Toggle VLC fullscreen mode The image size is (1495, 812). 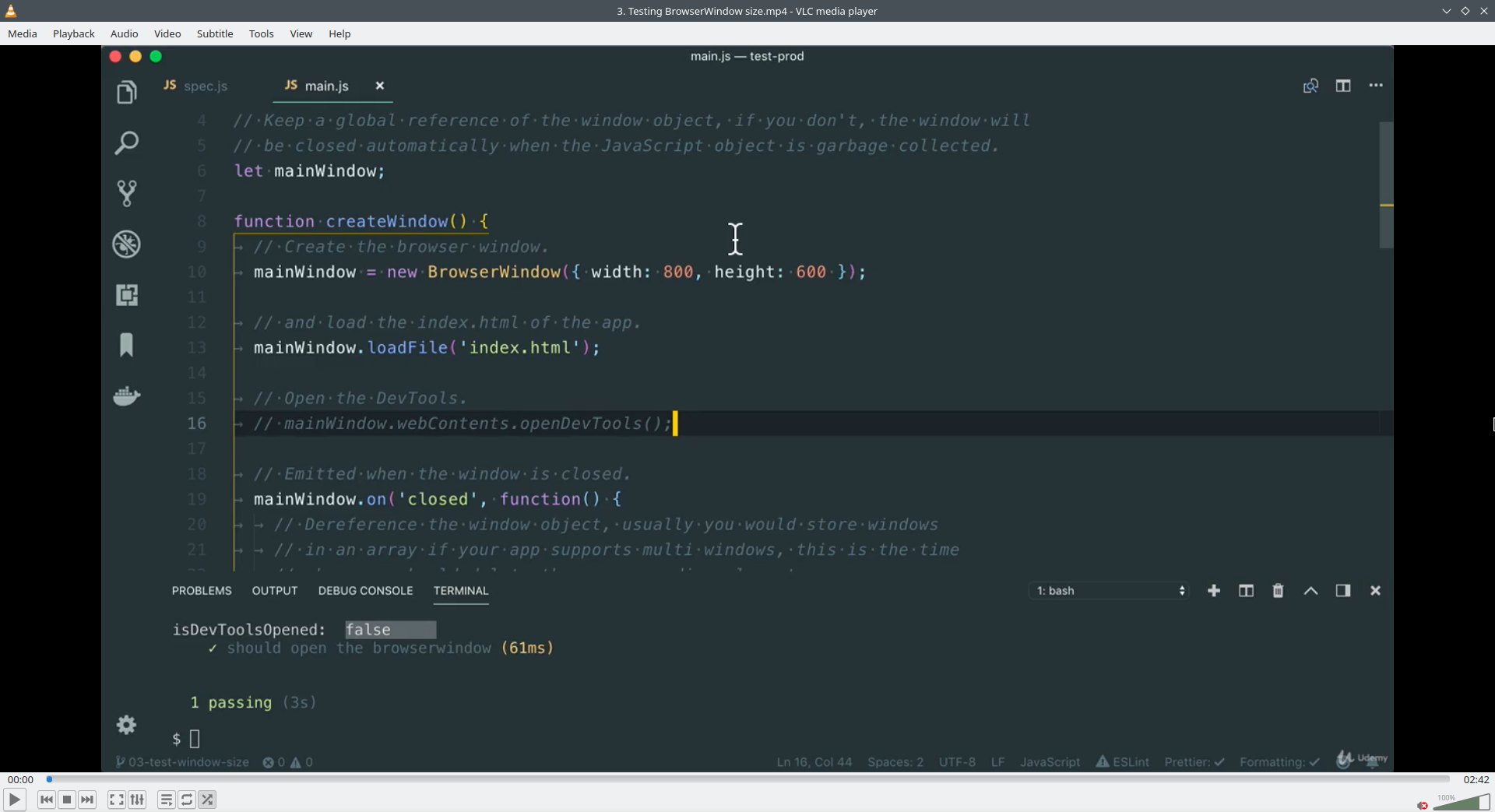pos(116,800)
